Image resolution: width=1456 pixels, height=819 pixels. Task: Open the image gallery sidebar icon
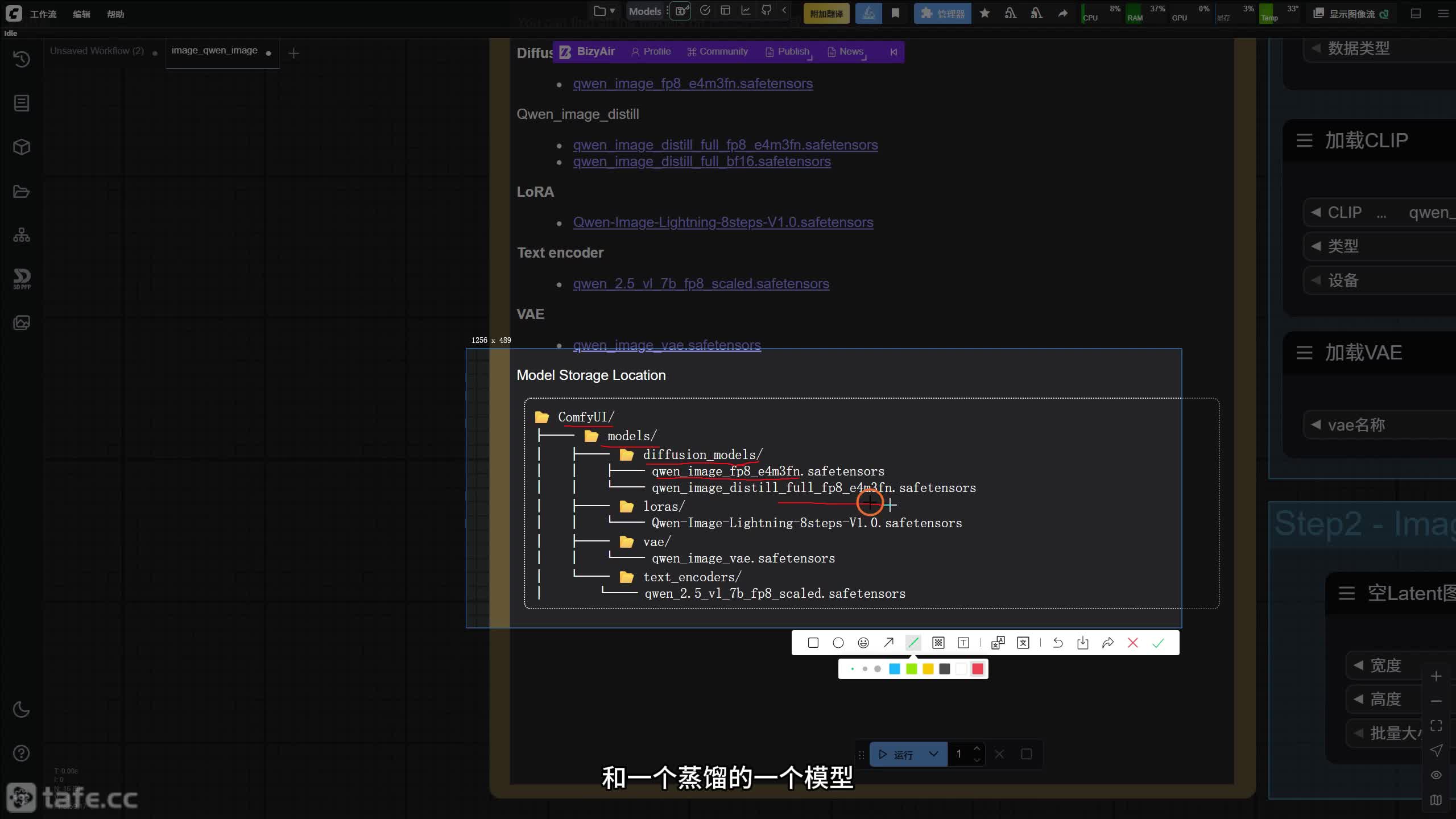click(x=21, y=322)
